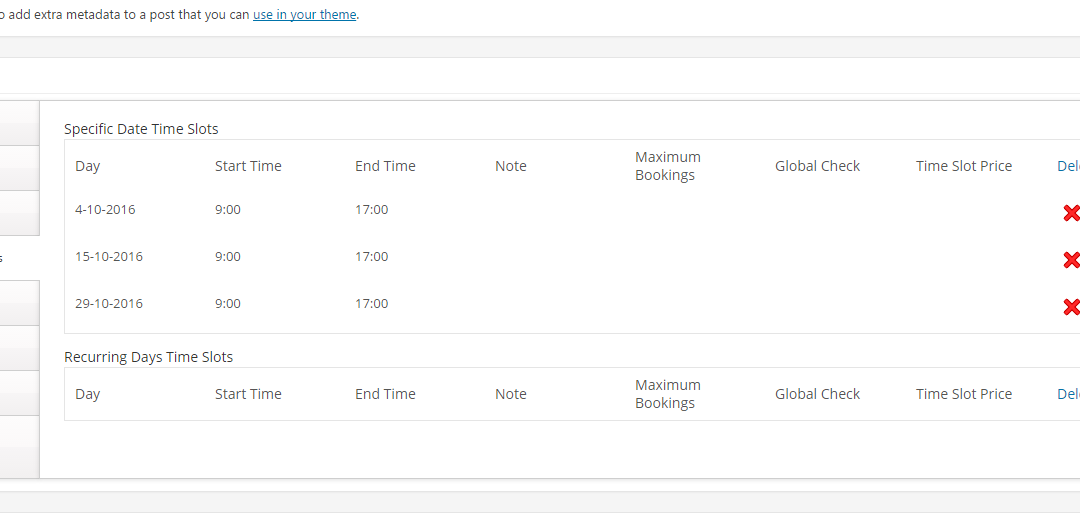Click 9:00 start time in 15-10-2016 row
Viewport: 1080px width, 525px height.
[x=228, y=256]
